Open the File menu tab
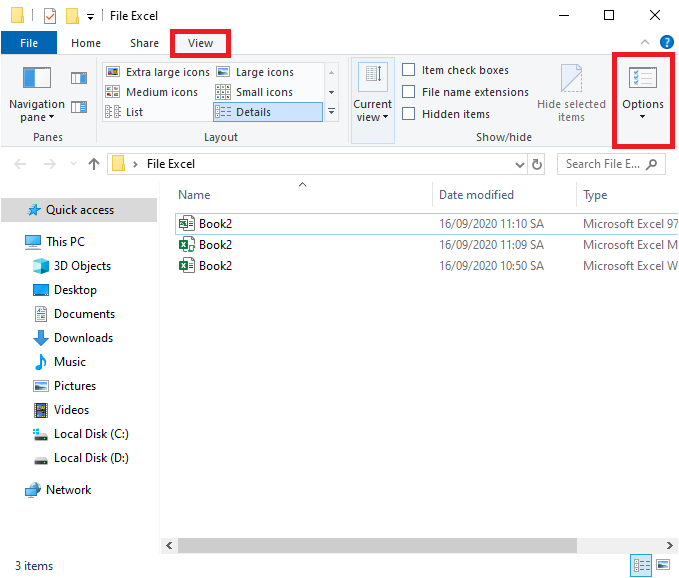 [x=29, y=43]
